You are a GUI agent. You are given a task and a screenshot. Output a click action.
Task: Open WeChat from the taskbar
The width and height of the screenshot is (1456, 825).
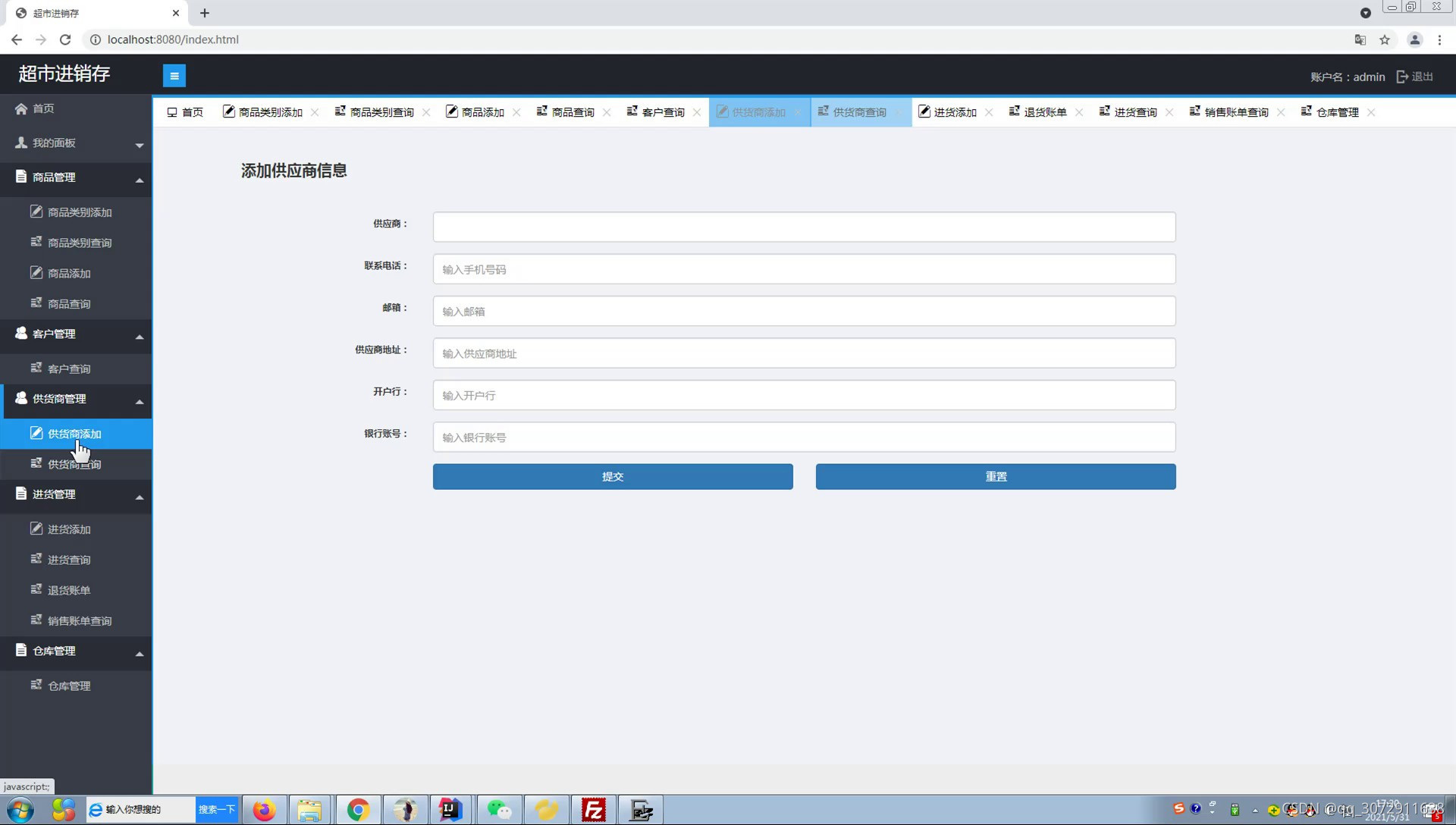click(499, 810)
